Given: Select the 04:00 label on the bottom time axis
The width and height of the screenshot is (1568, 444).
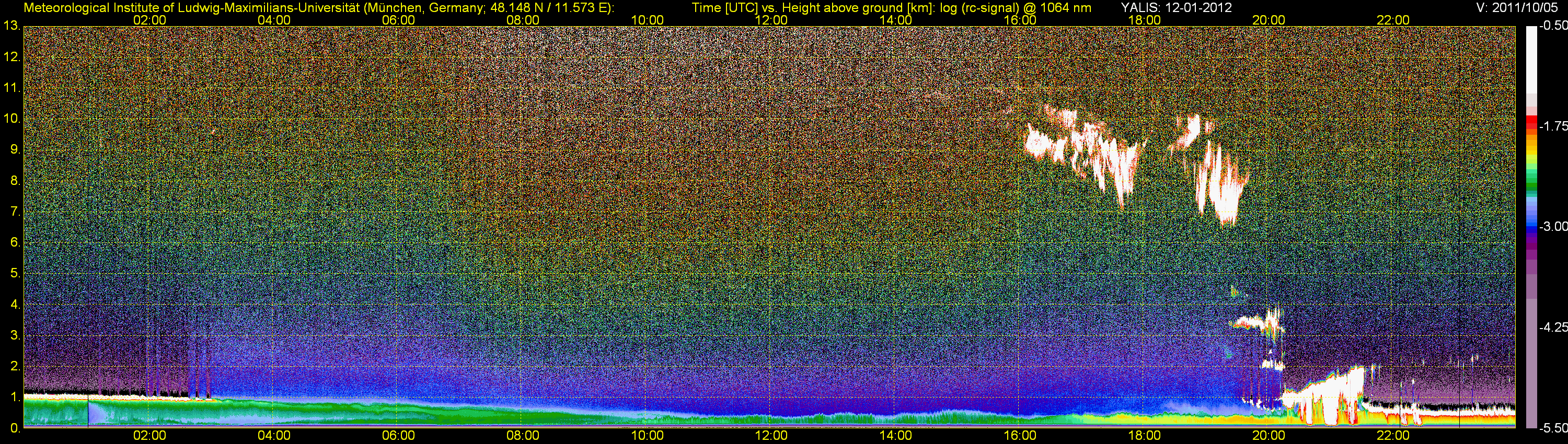Looking at the screenshot, I should (274, 436).
